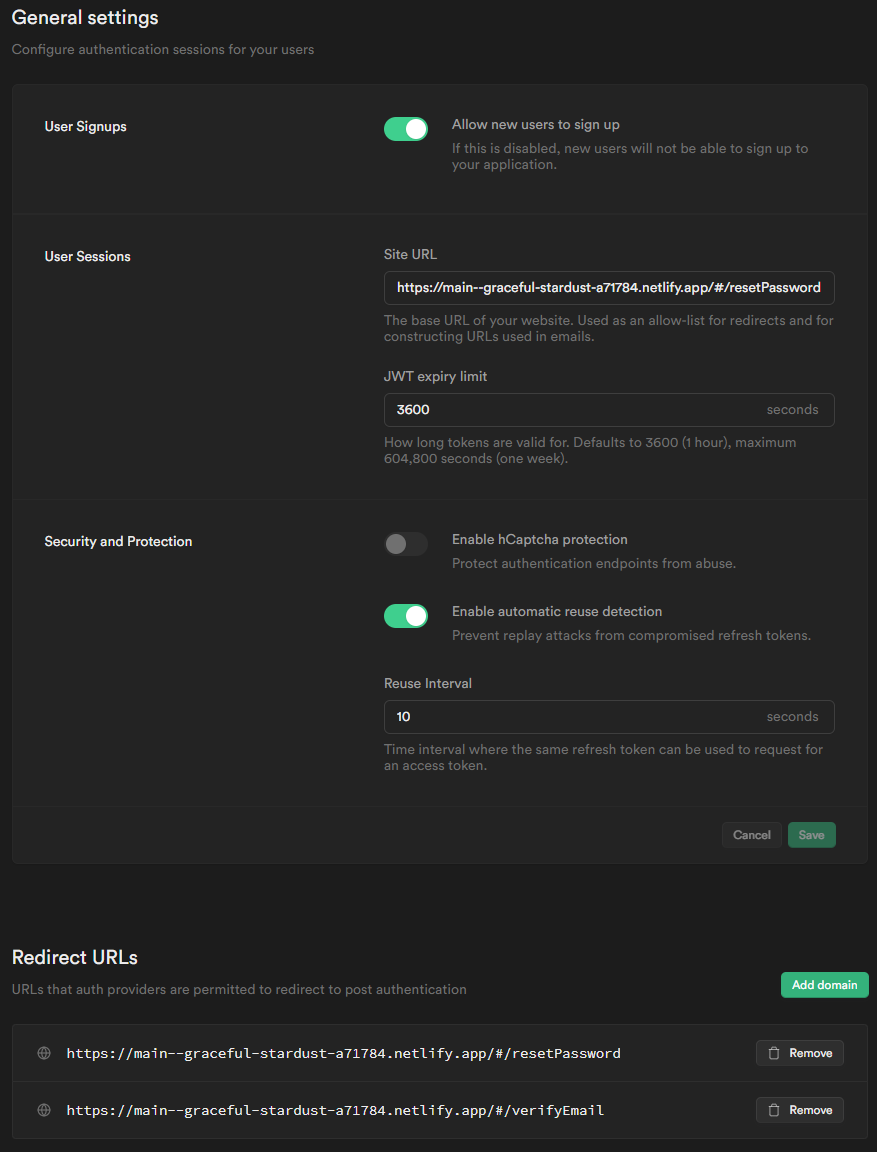Click the globe icon beside the verifyEmail URL

[x=44, y=1110]
